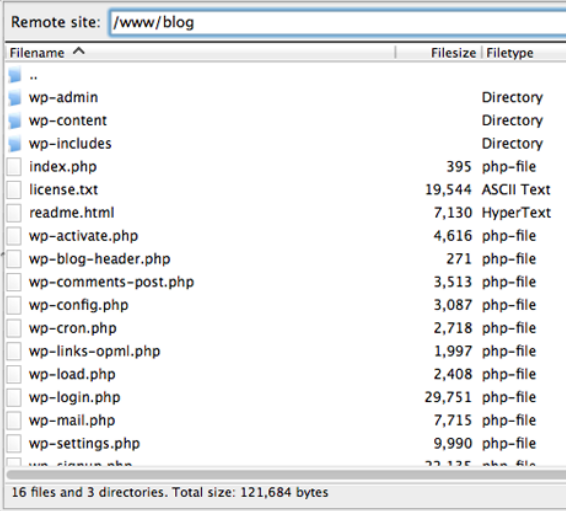
Task: Click the index.php file icon
Action: [x=14, y=167]
